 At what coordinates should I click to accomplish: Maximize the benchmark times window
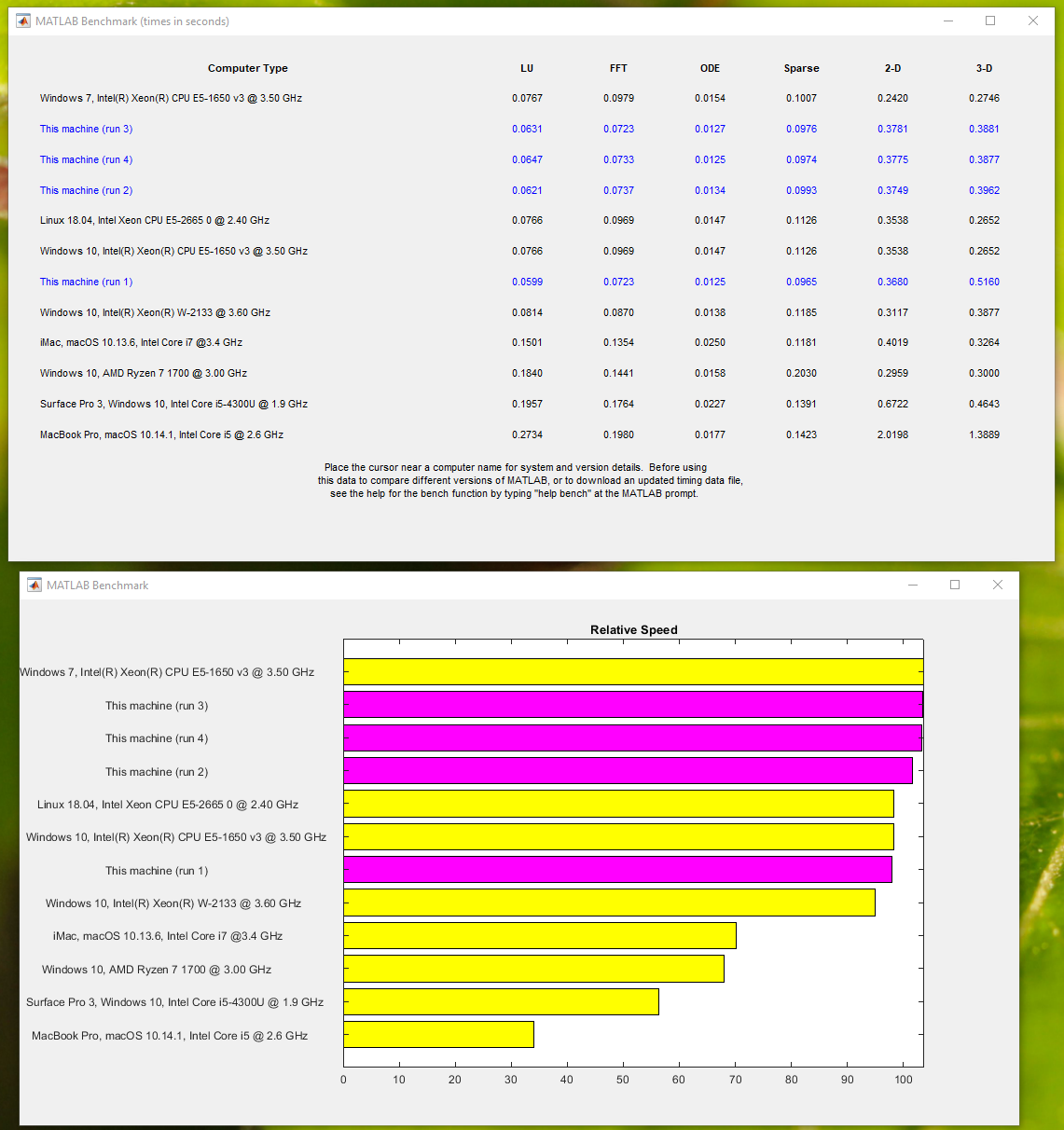pyautogui.click(x=990, y=21)
